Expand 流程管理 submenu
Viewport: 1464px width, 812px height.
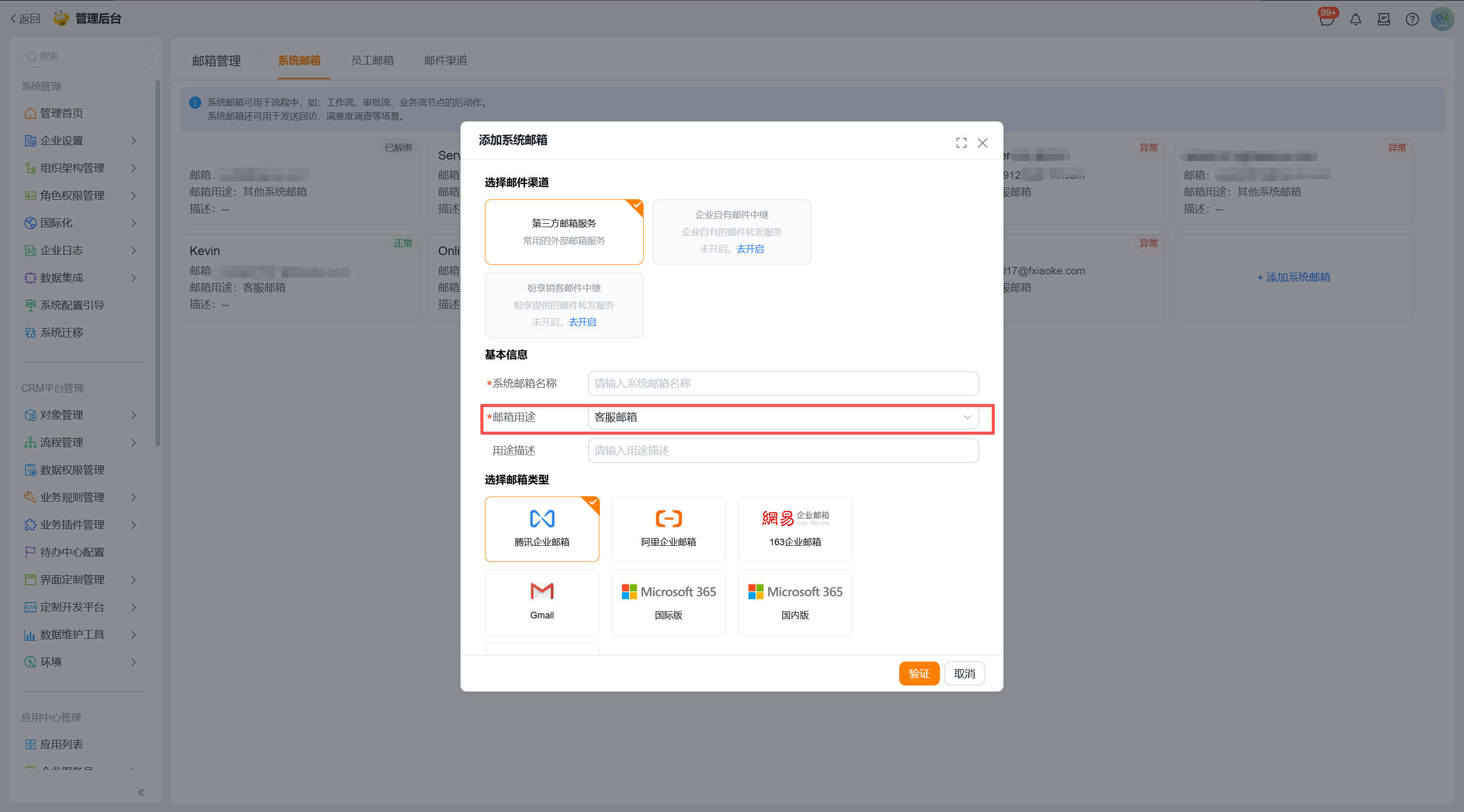[x=134, y=443]
